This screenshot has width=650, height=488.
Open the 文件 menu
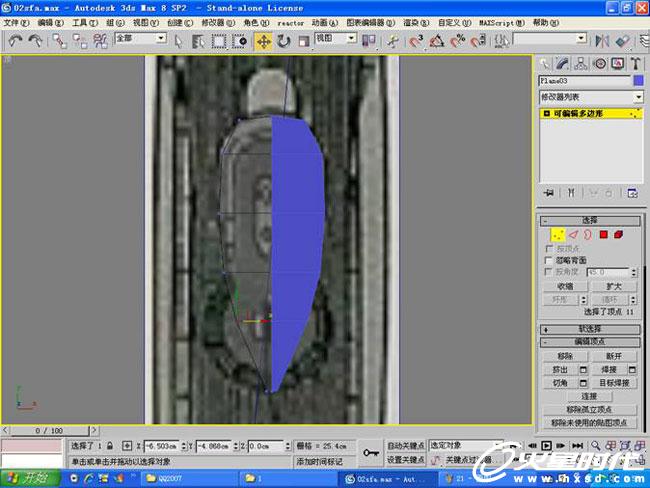pyautogui.click(x=16, y=23)
